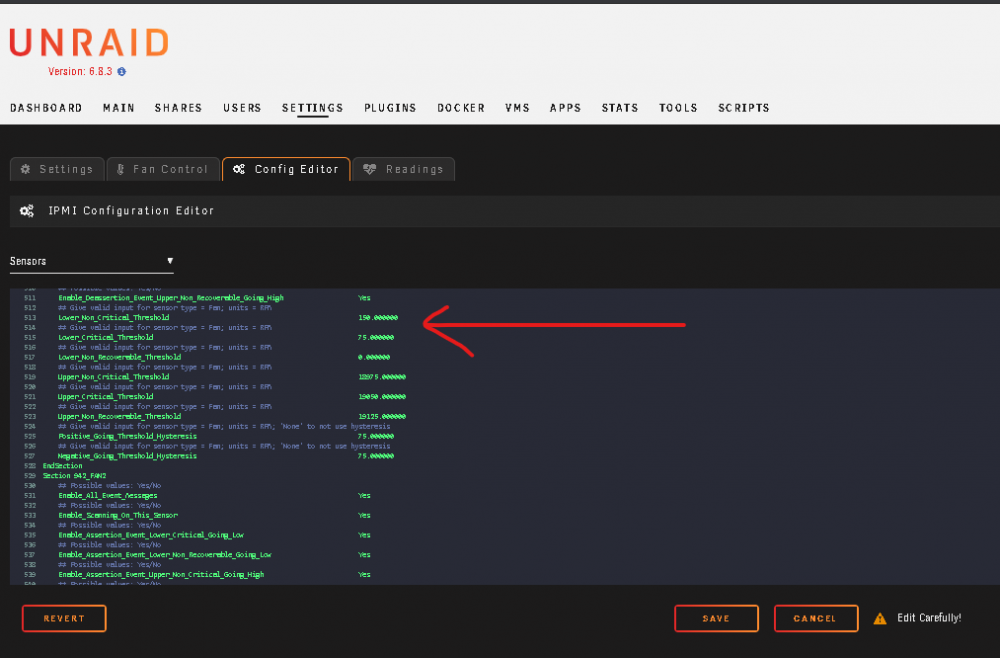Image resolution: width=1000 pixels, height=658 pixels.
Task: Open the Dashboard menu item
Action: tap(46, 108)
